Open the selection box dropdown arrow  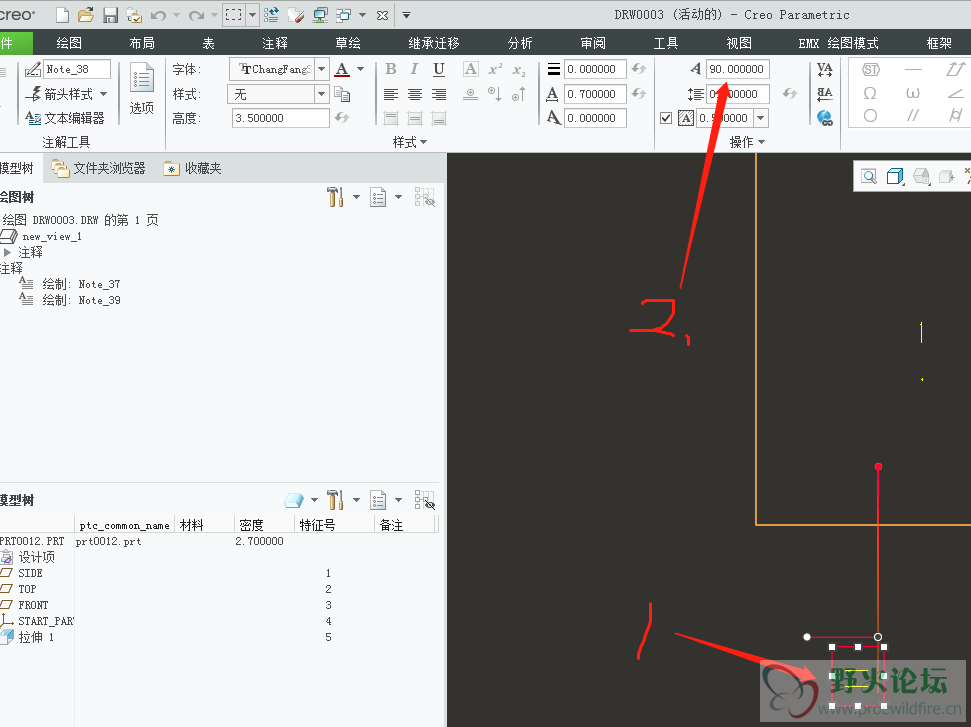click(253, 15)
